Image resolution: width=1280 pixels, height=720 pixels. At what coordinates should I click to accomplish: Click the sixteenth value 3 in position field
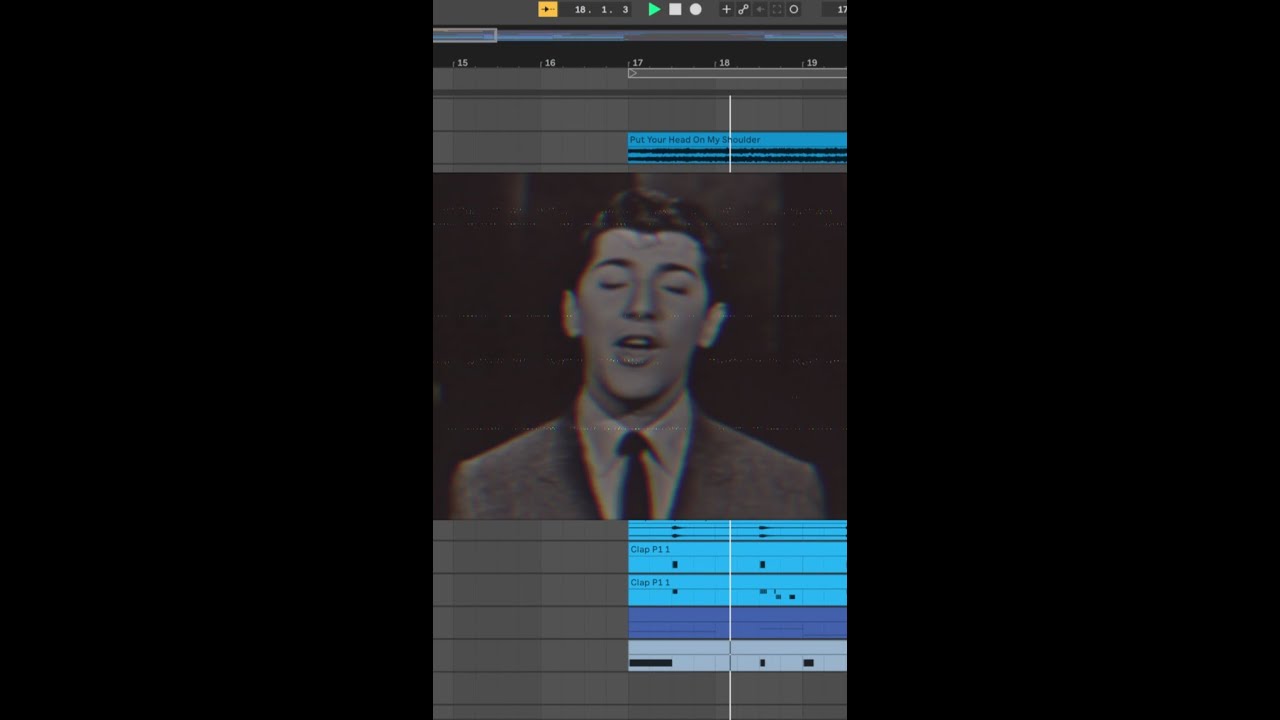tap(625, 9)
